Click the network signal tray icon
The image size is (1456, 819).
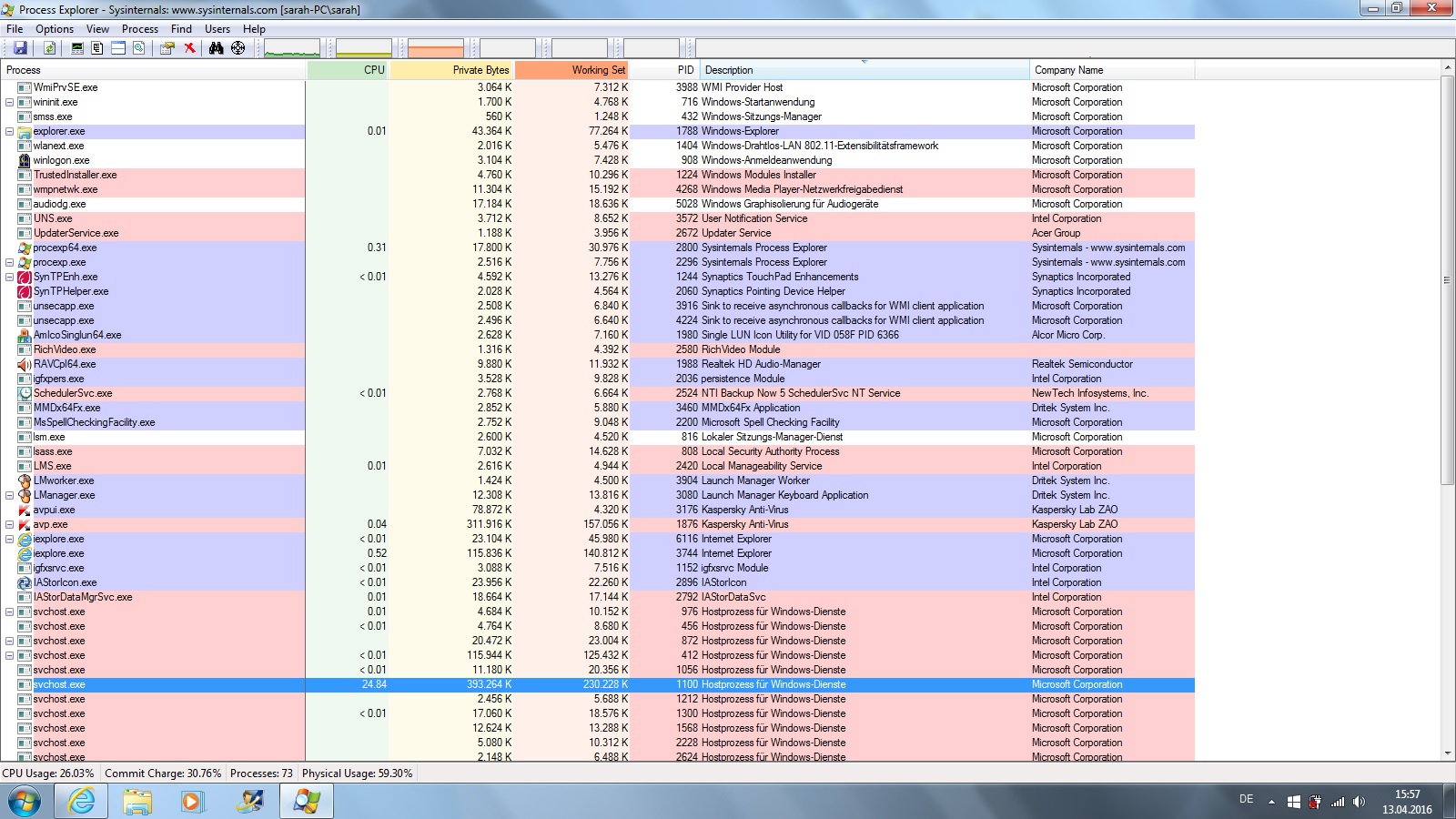tap(1337, 802)
